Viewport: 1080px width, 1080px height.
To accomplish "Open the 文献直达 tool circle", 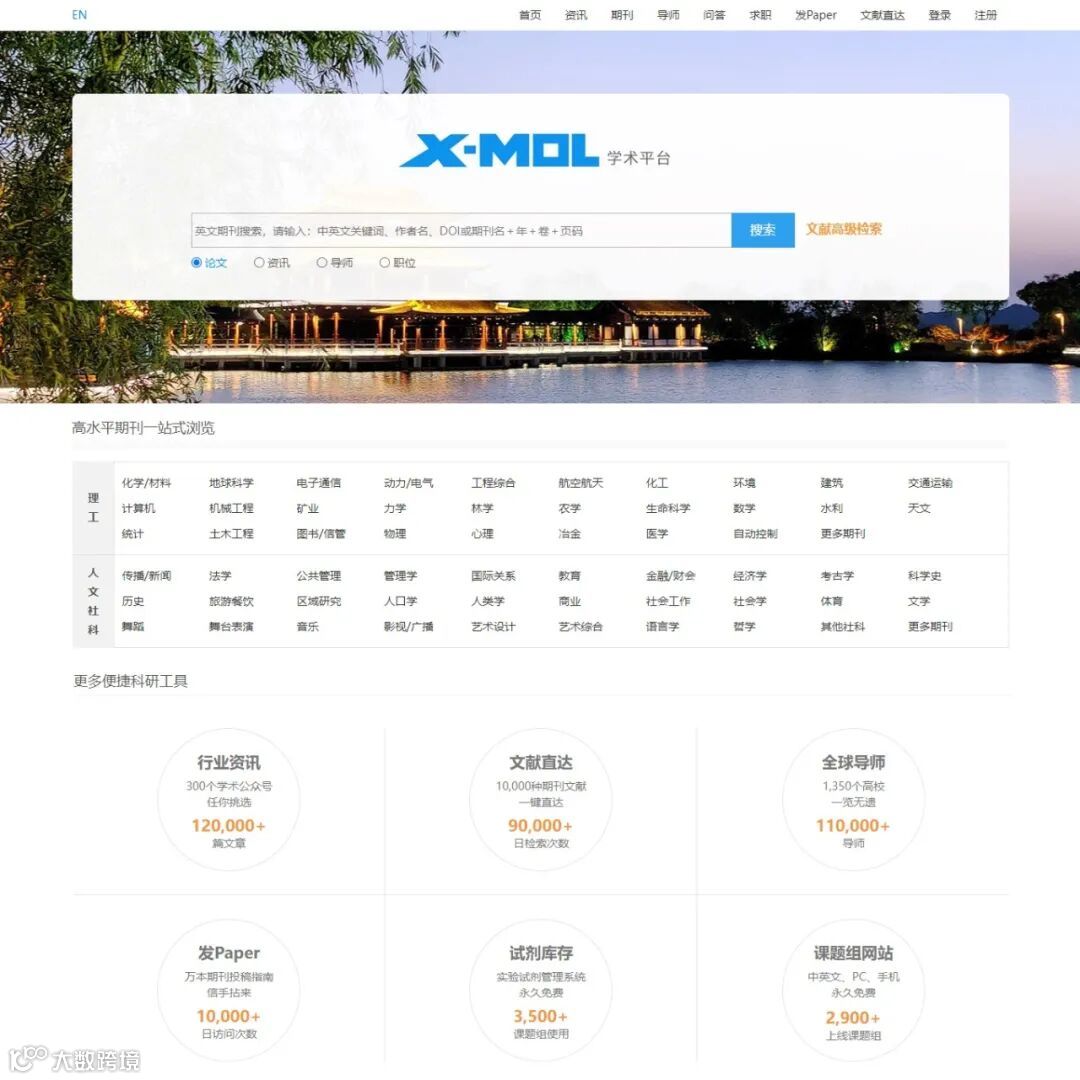I will click(541, 800).
